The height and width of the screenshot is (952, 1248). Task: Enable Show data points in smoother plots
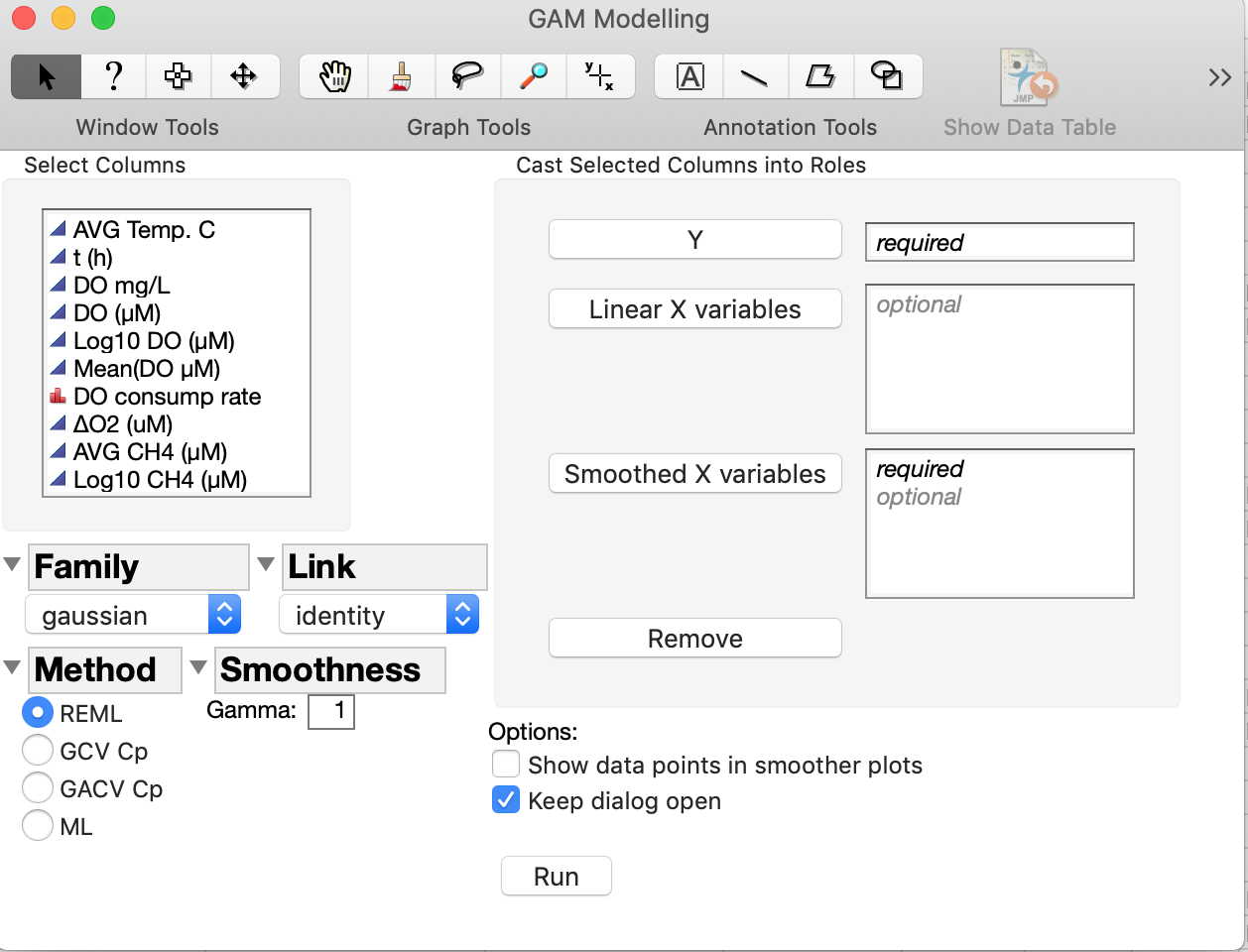506,764
